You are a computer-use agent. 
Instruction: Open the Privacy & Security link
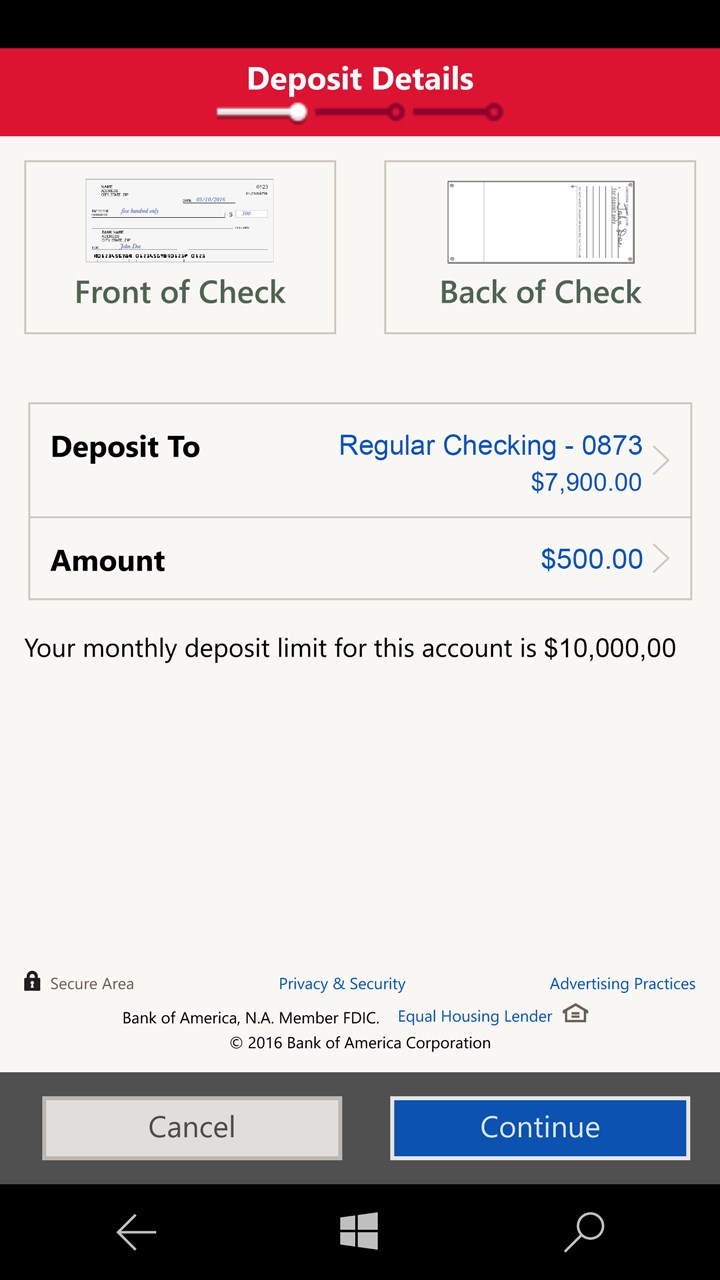pyautogui.click(x=342, y=984)
